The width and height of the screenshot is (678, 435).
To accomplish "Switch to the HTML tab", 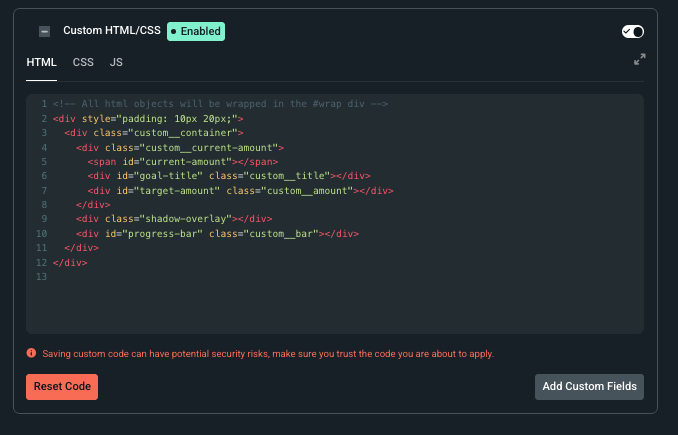I will pos(42,62).
